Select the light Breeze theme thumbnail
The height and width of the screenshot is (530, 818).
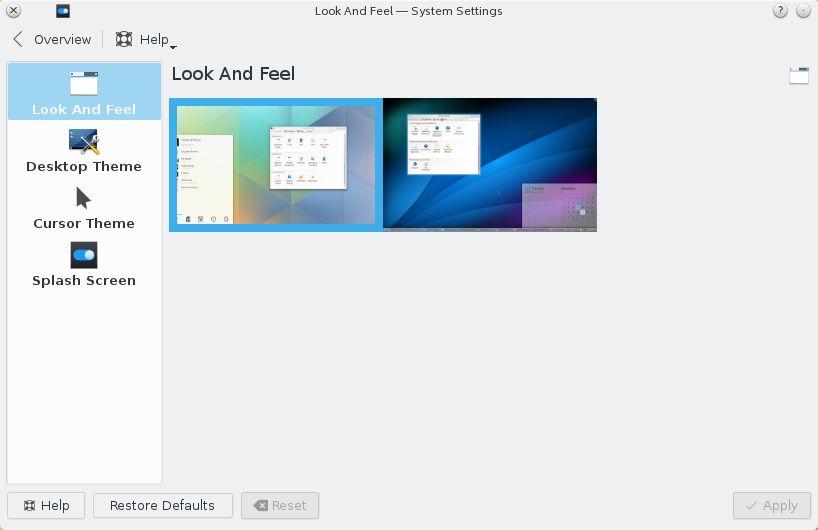coord(276,165)
